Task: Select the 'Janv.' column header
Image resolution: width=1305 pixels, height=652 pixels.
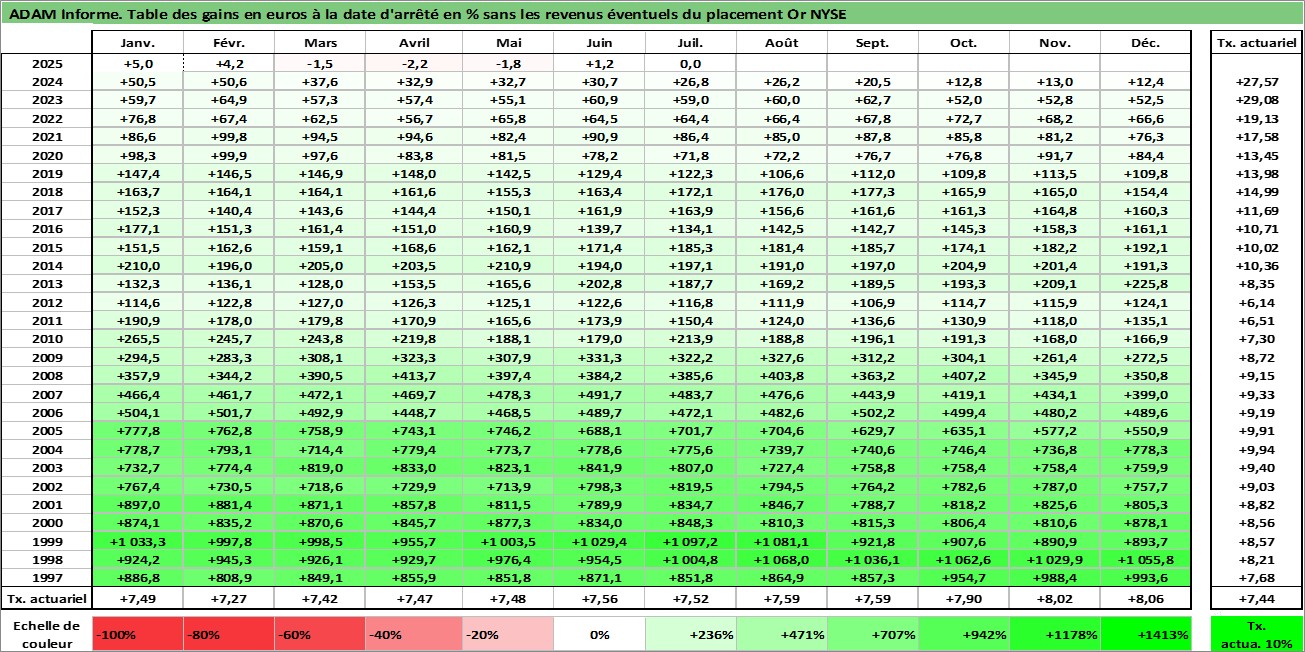Action: 138,43
